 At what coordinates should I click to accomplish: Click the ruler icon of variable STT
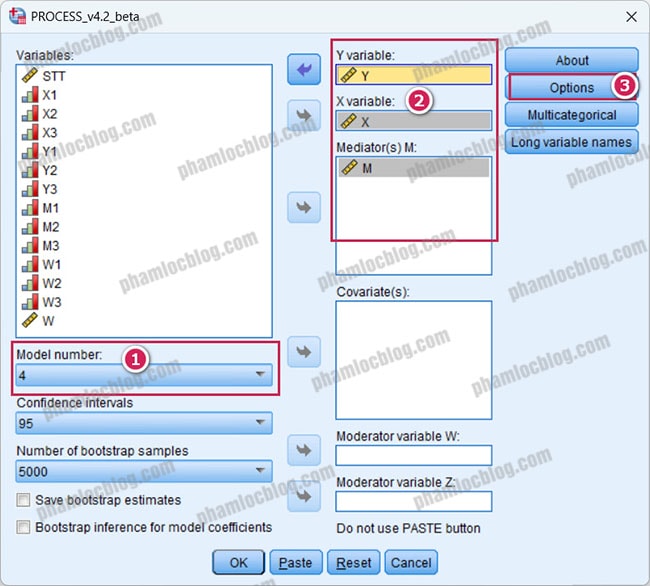(30, 76)
